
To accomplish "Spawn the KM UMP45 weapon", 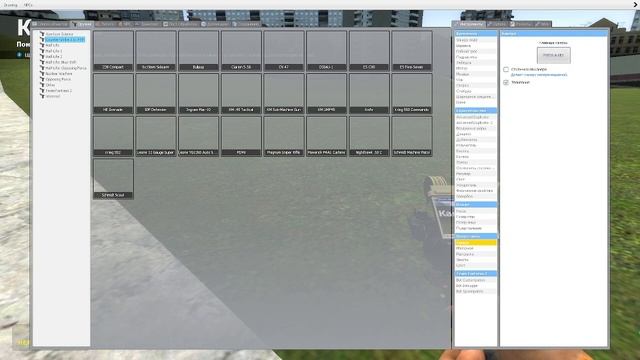I will click(327, 93).
